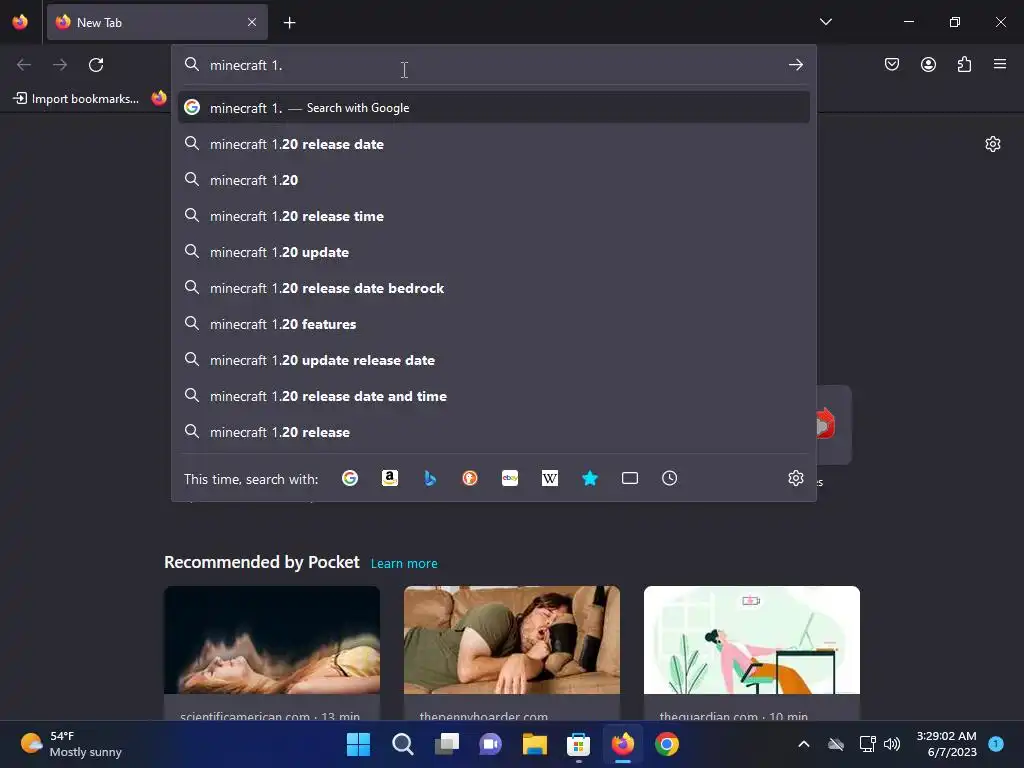Viewport: 1024px width, 768px height.
Task: Expand the list all tabs chevron
Action: point(825,22)
